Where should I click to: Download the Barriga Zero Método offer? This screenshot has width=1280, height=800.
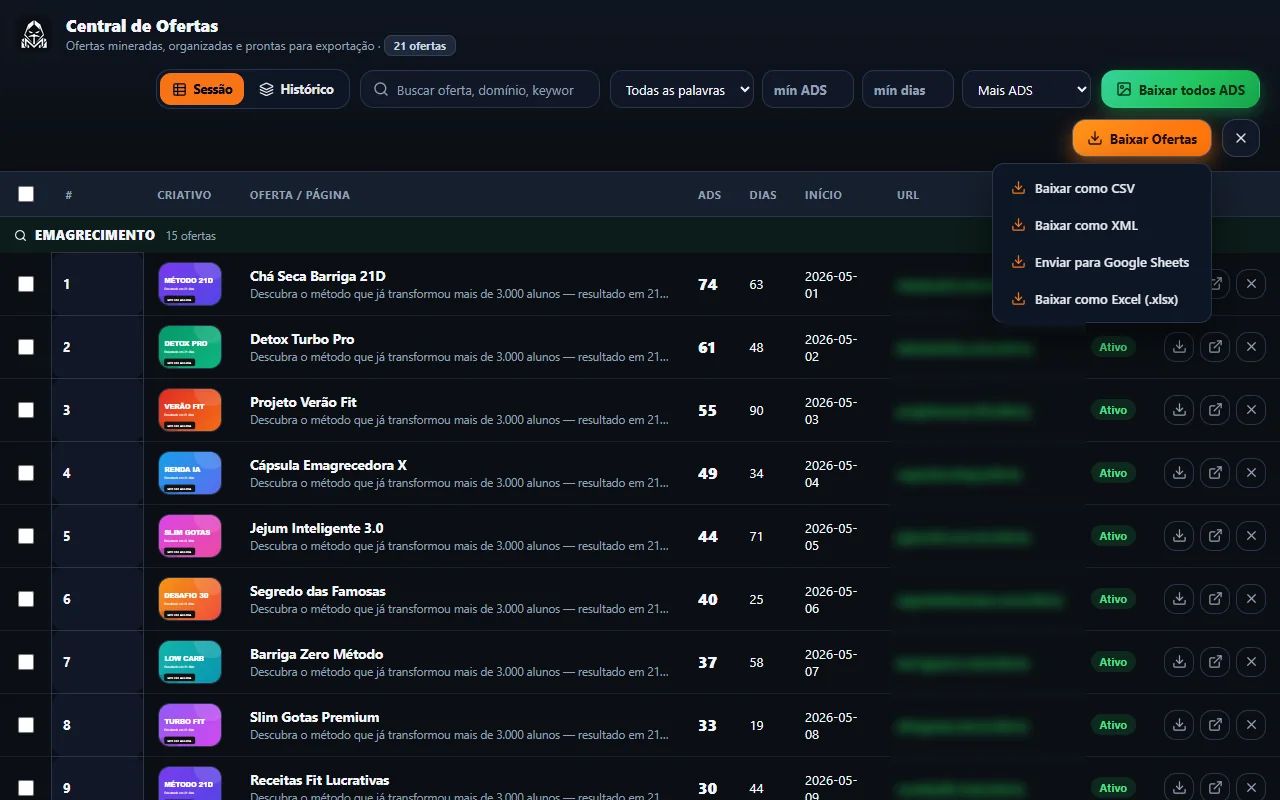point(1179,662)
